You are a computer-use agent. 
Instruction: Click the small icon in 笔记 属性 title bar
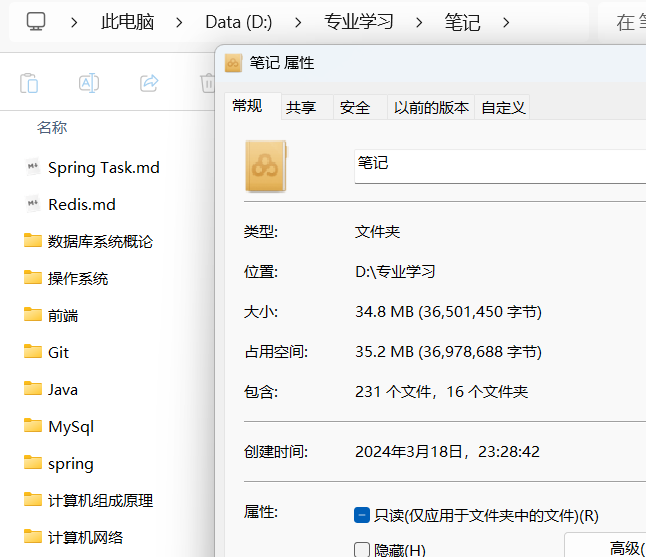[233, 63]
